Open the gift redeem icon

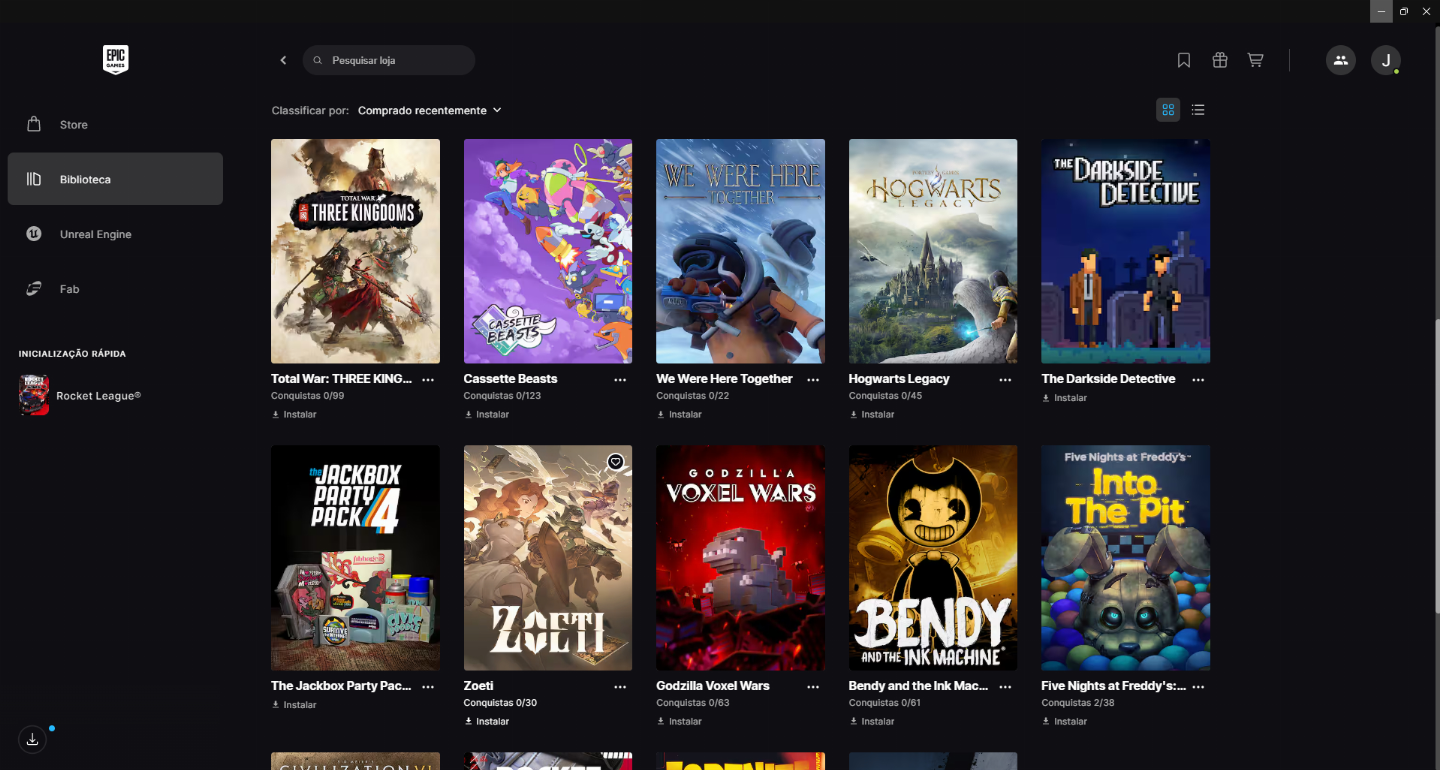point(1220,60)
